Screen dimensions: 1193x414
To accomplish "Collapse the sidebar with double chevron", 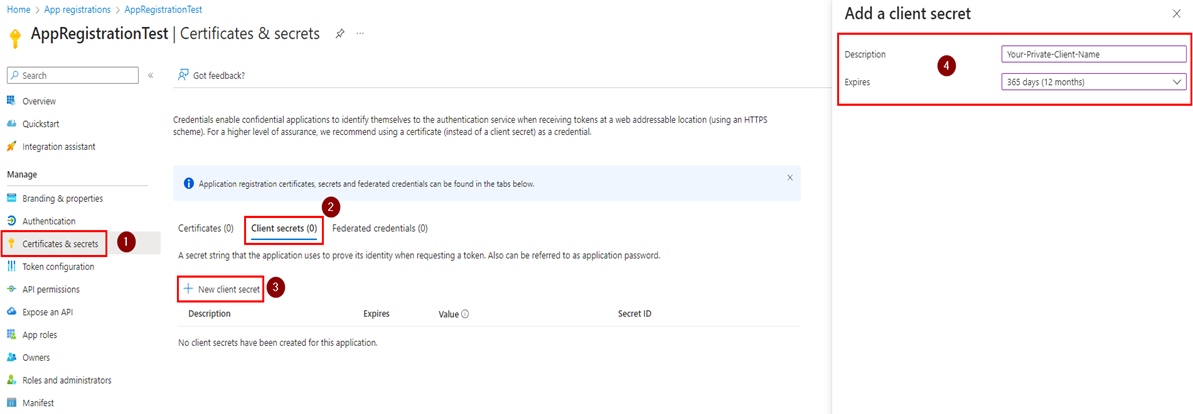I will [x=150, y=75].
